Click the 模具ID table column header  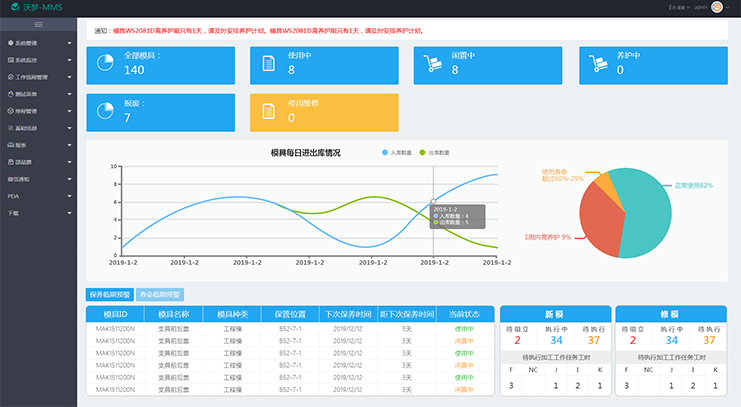coord(115,314)
